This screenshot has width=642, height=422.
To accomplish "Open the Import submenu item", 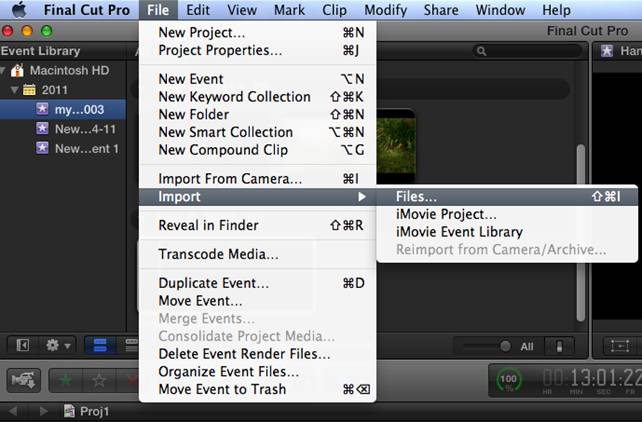I will [x=258, y=197].
